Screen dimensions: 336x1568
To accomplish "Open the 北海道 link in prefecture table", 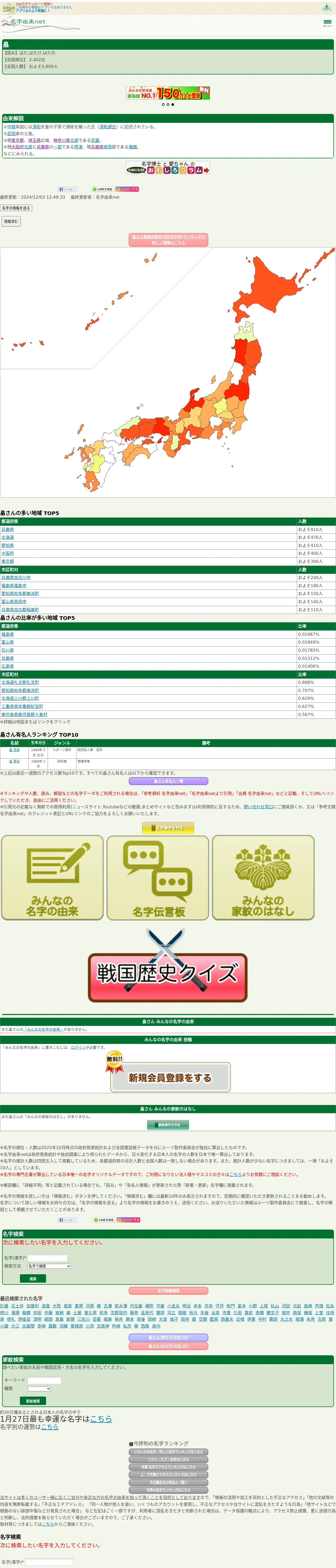I will (x=7, y=538).
